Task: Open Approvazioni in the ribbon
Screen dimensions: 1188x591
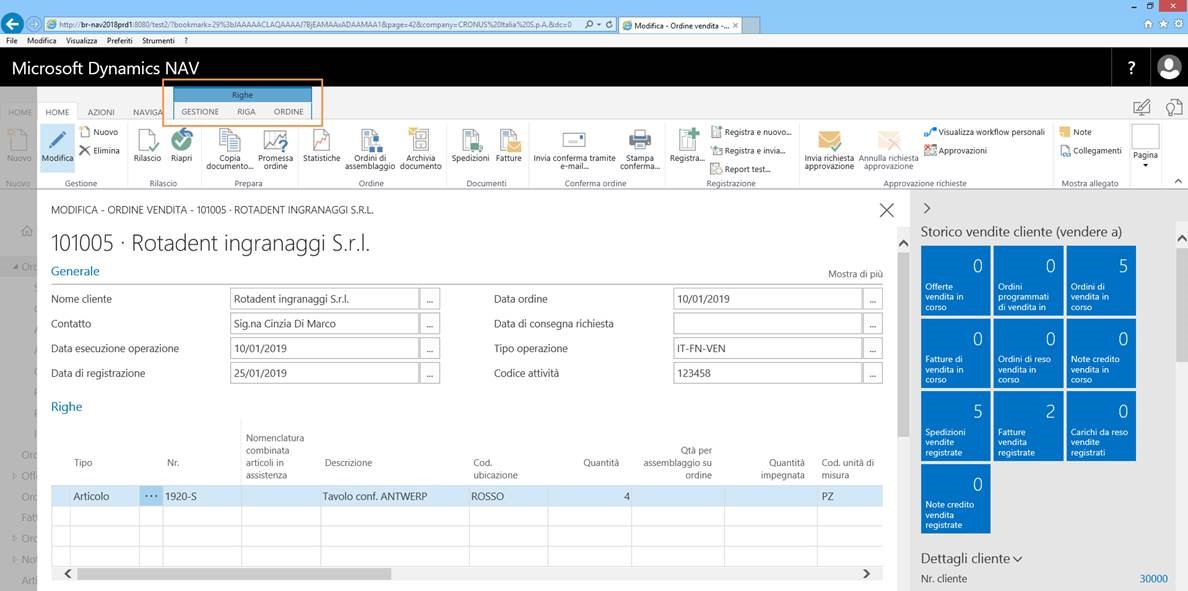Action: coord(955,150)
